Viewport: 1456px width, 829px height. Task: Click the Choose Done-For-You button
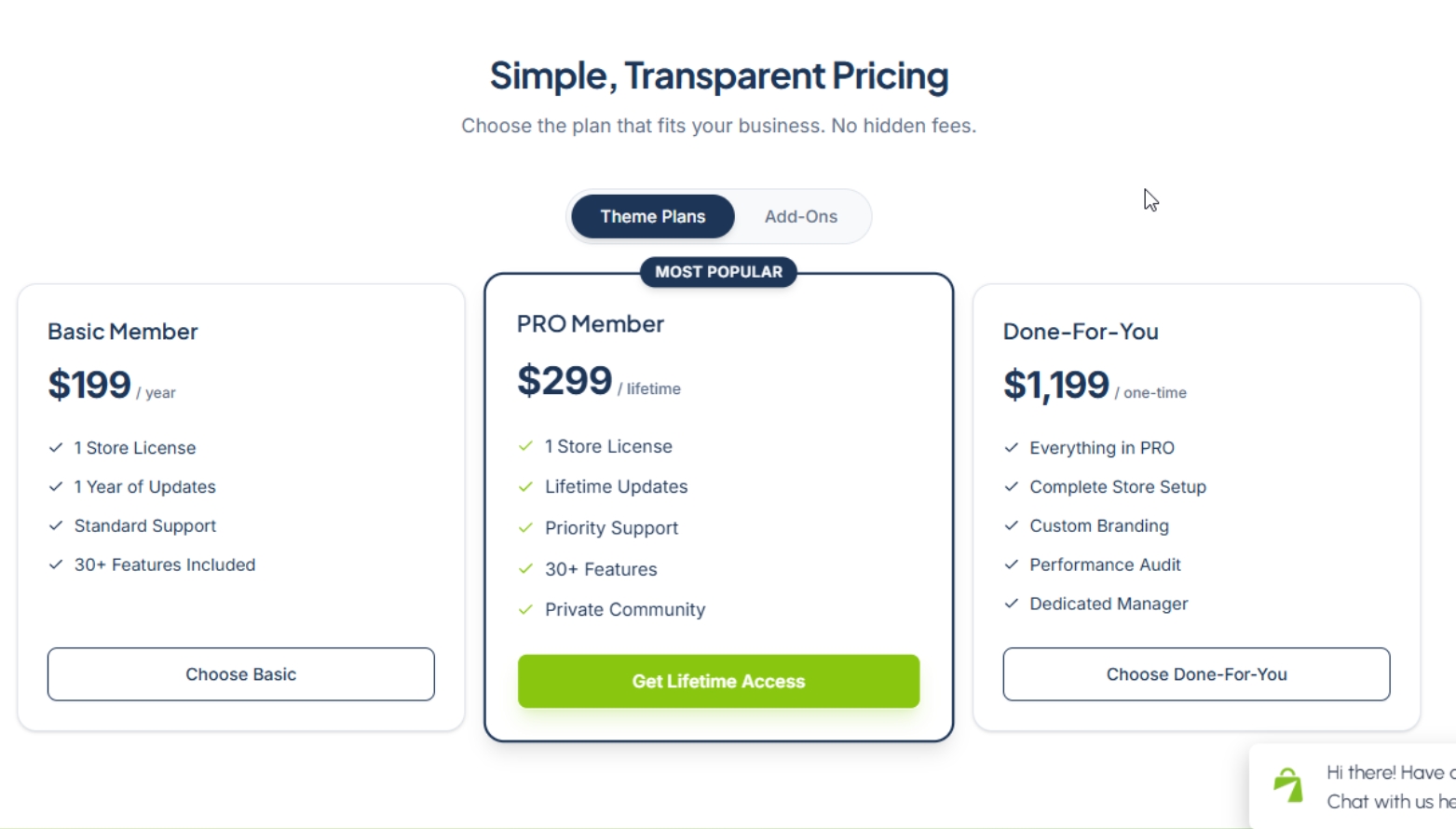(x=1196, y=673)
